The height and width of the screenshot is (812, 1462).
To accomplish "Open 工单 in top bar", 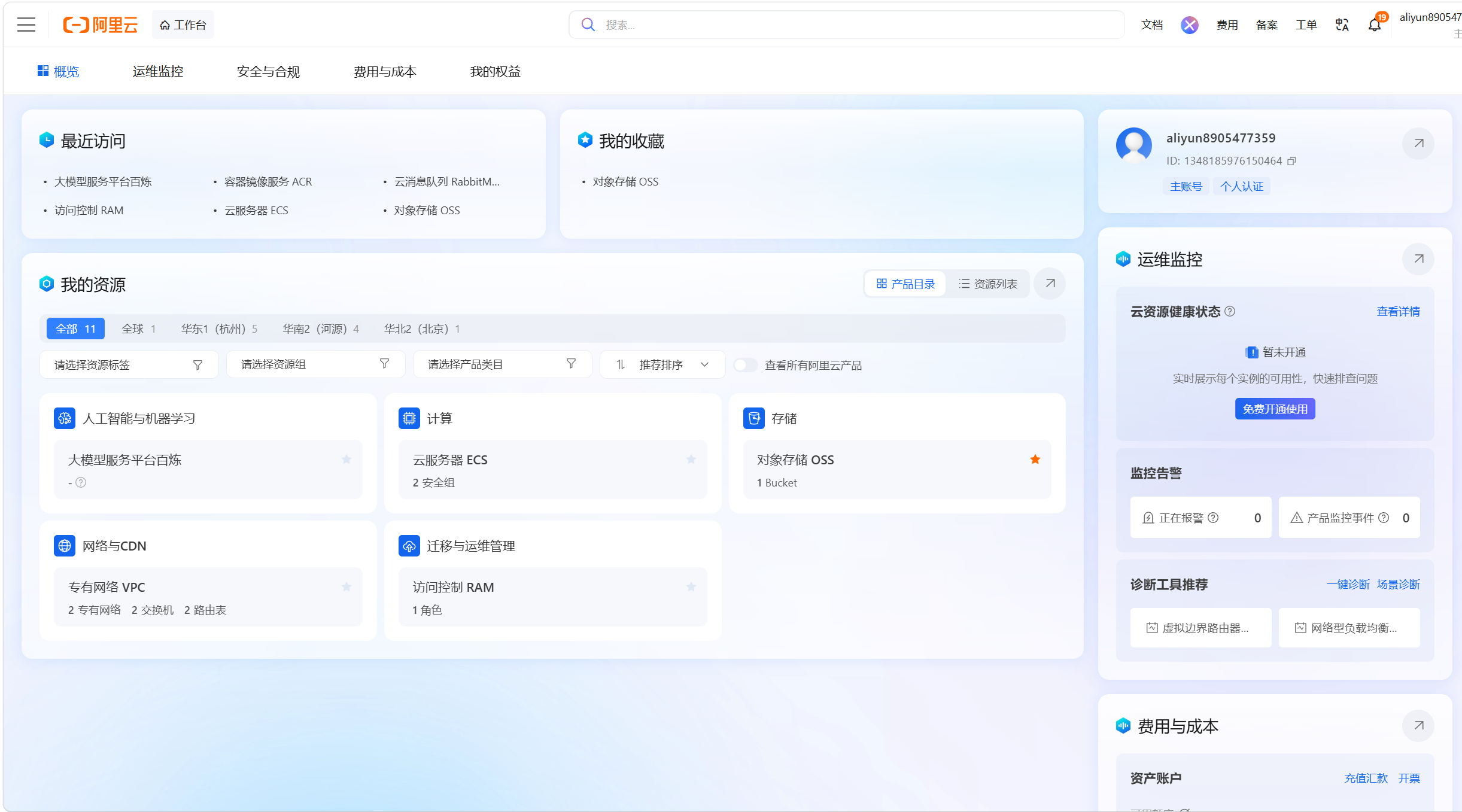I will pos(1306,25).
